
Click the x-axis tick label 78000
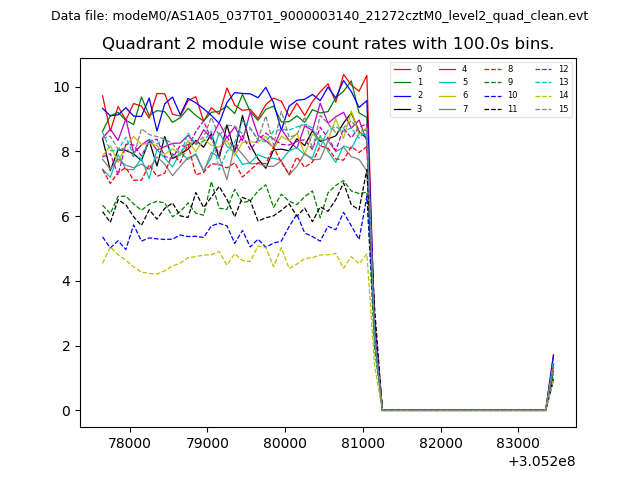tap(129, 441)
